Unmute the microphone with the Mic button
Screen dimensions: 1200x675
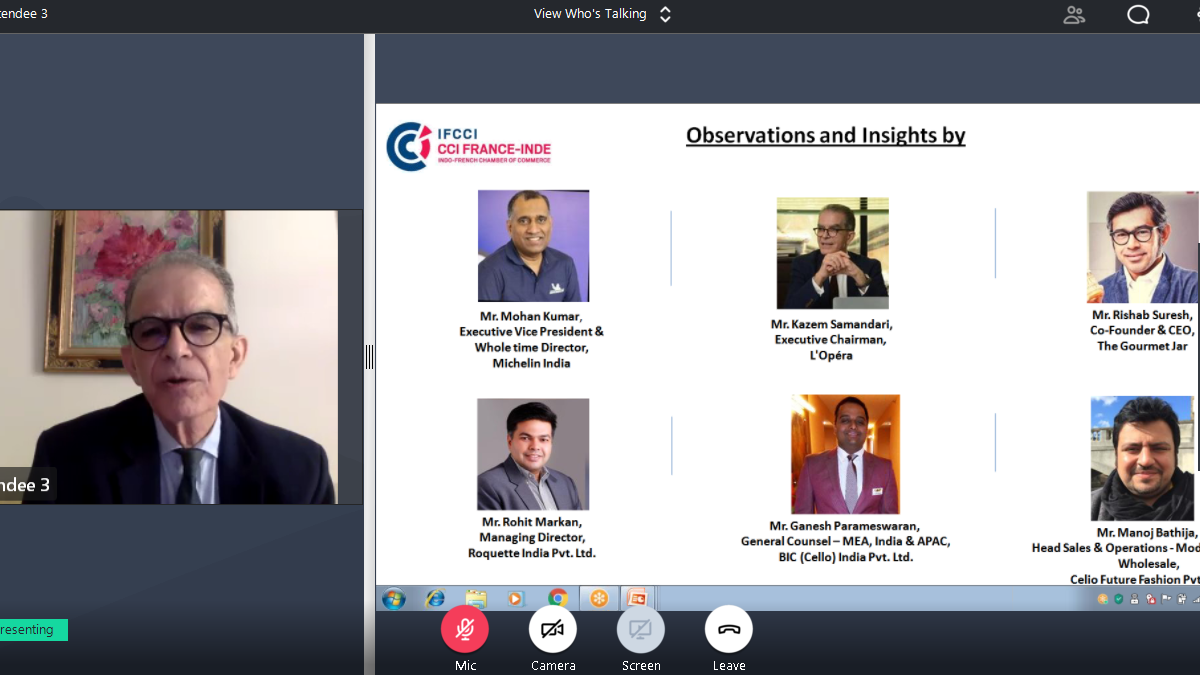click(465, 629)
